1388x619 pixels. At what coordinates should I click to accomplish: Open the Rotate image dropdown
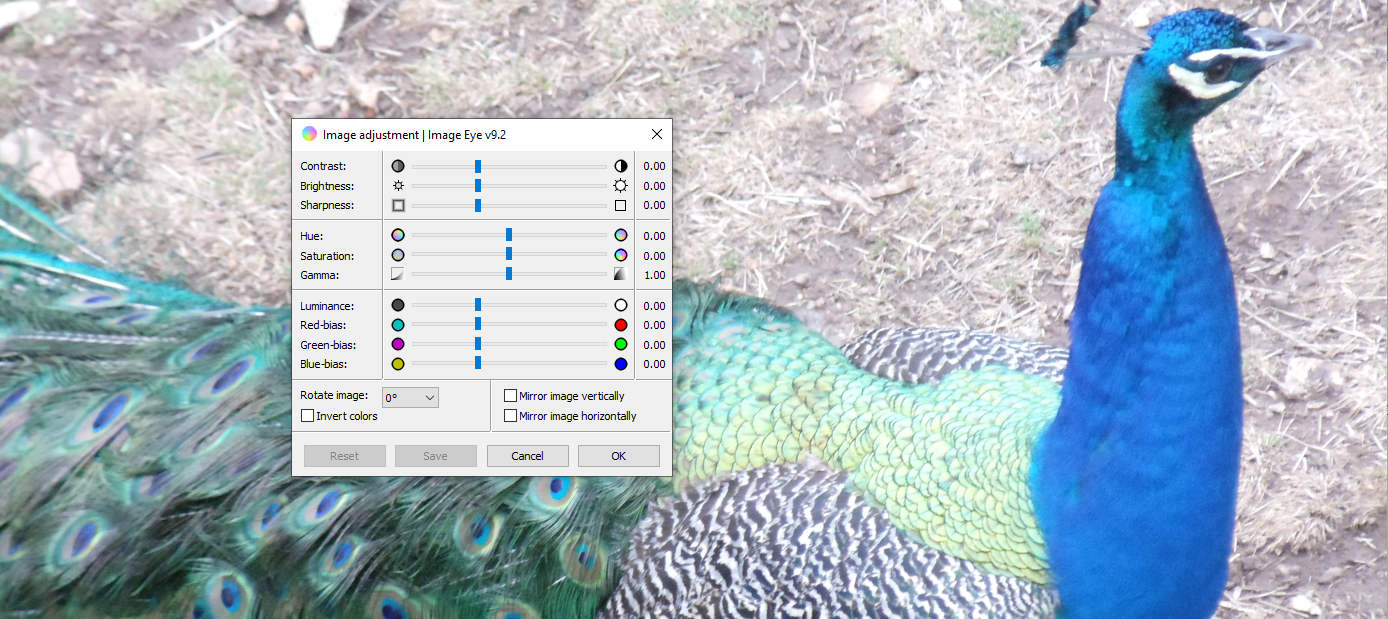(411, 397)
